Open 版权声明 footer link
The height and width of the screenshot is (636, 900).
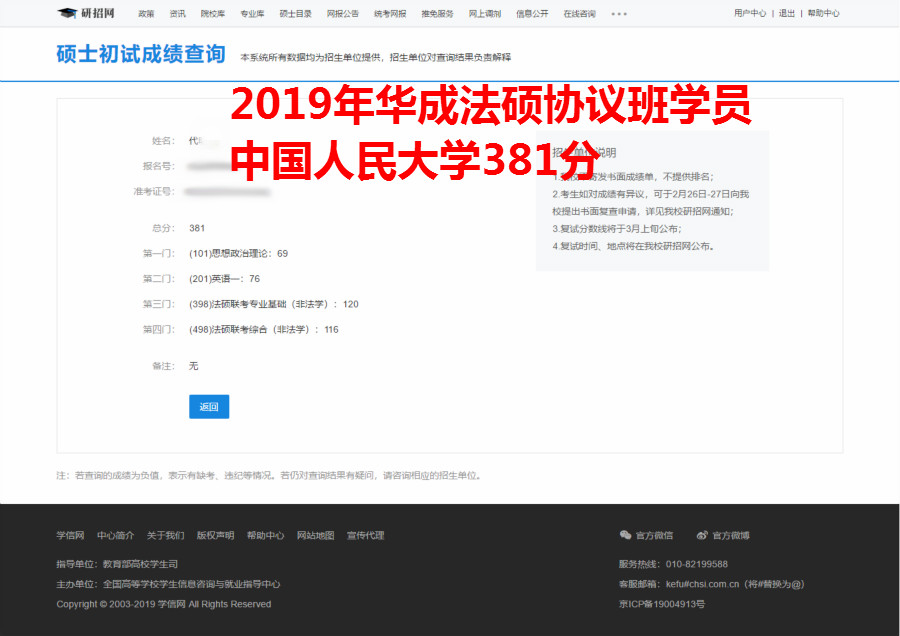pyautogui.click(x=215, y=536)
